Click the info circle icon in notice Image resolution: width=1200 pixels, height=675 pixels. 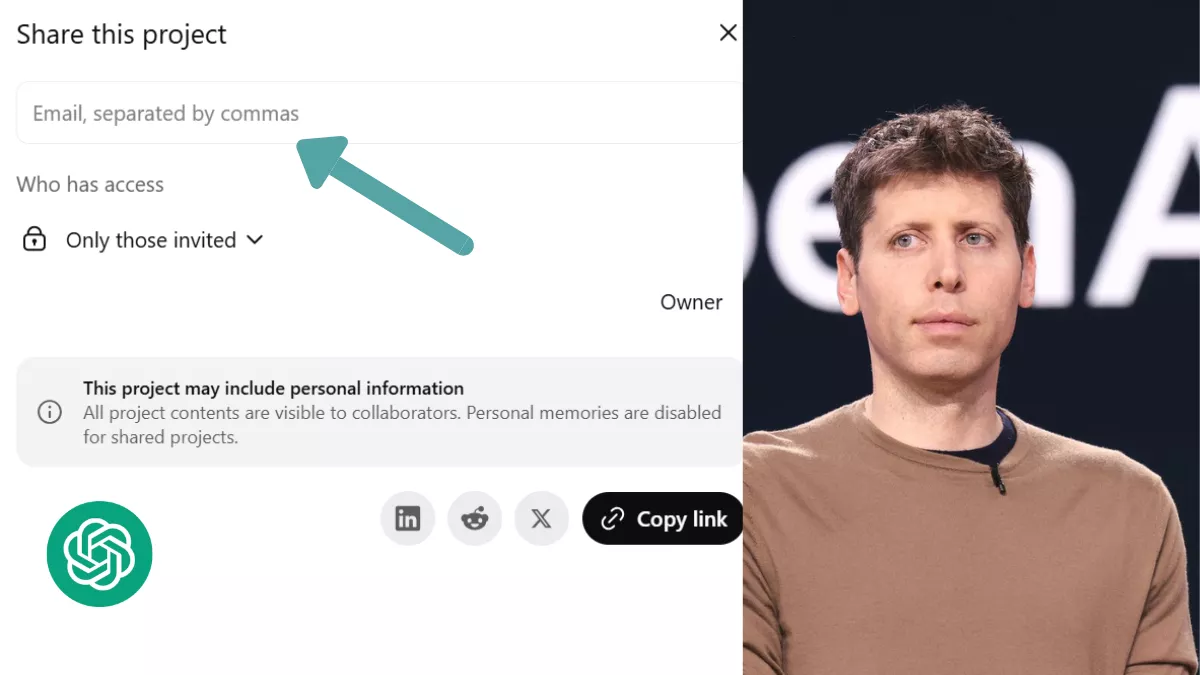[49, 412]
